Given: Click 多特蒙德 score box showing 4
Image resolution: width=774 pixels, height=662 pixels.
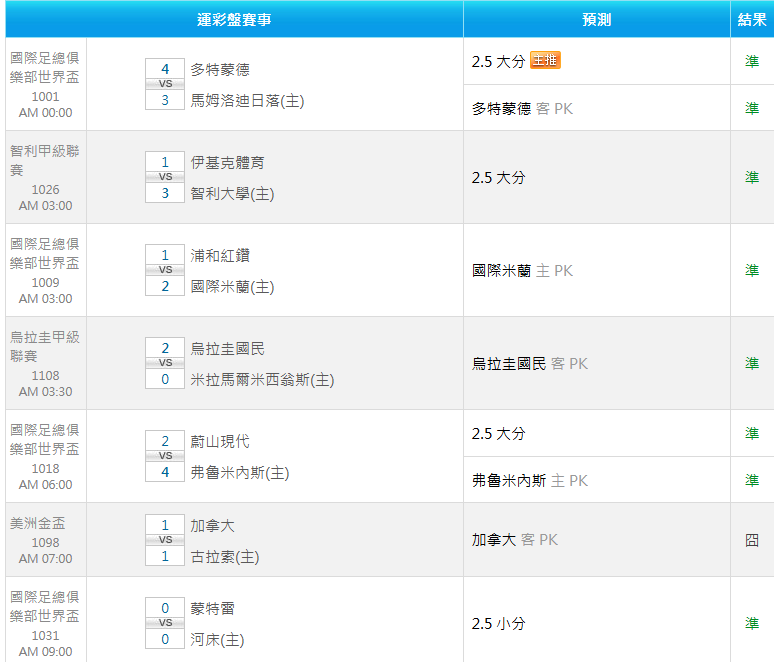Looking at the screenshot, I should 165,69.
